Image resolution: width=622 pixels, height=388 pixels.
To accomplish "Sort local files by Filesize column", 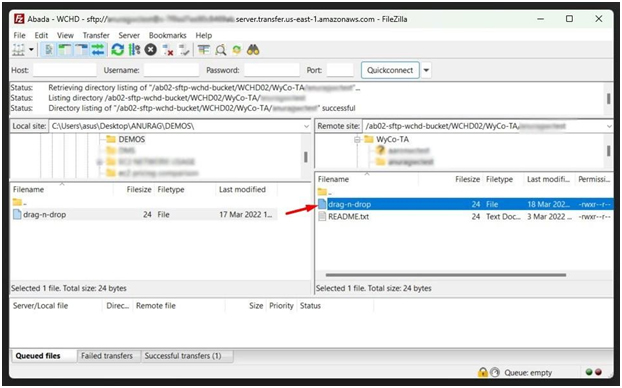I will tap(134, 190).
